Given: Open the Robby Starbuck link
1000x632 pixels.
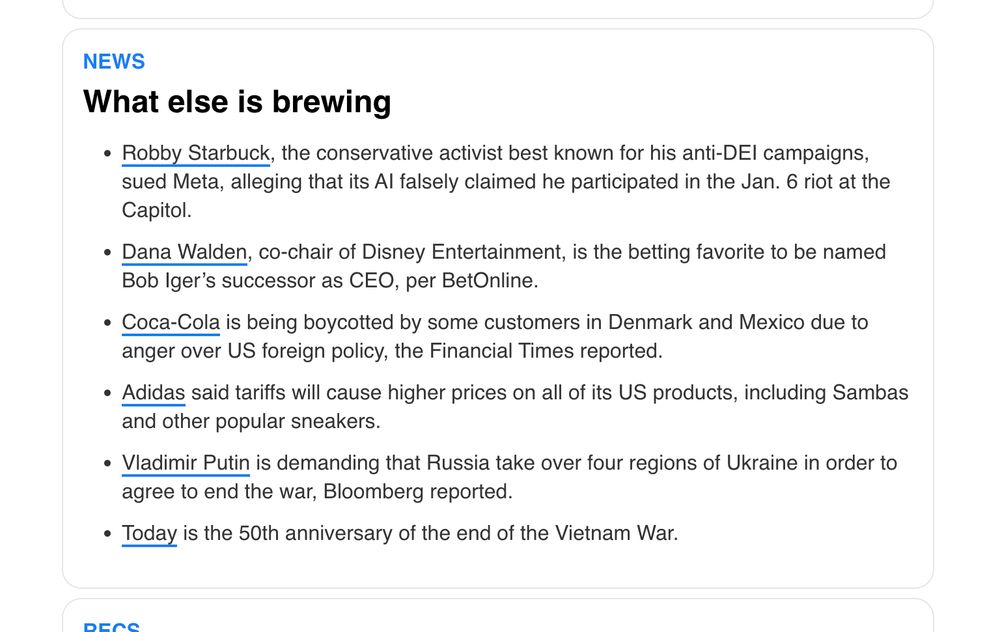Looking at the screenshot, I should pos(196,153).
